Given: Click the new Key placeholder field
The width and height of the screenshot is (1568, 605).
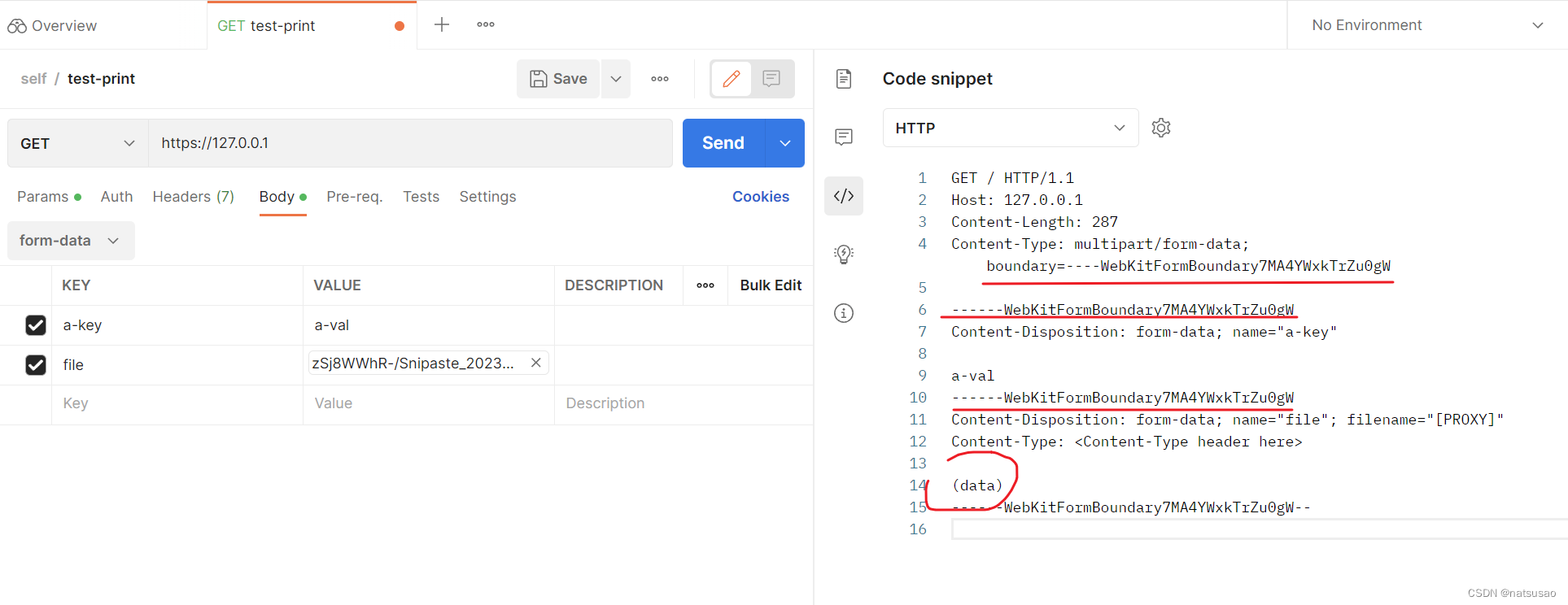Looking at the screenshot, I should click(177, 403).
